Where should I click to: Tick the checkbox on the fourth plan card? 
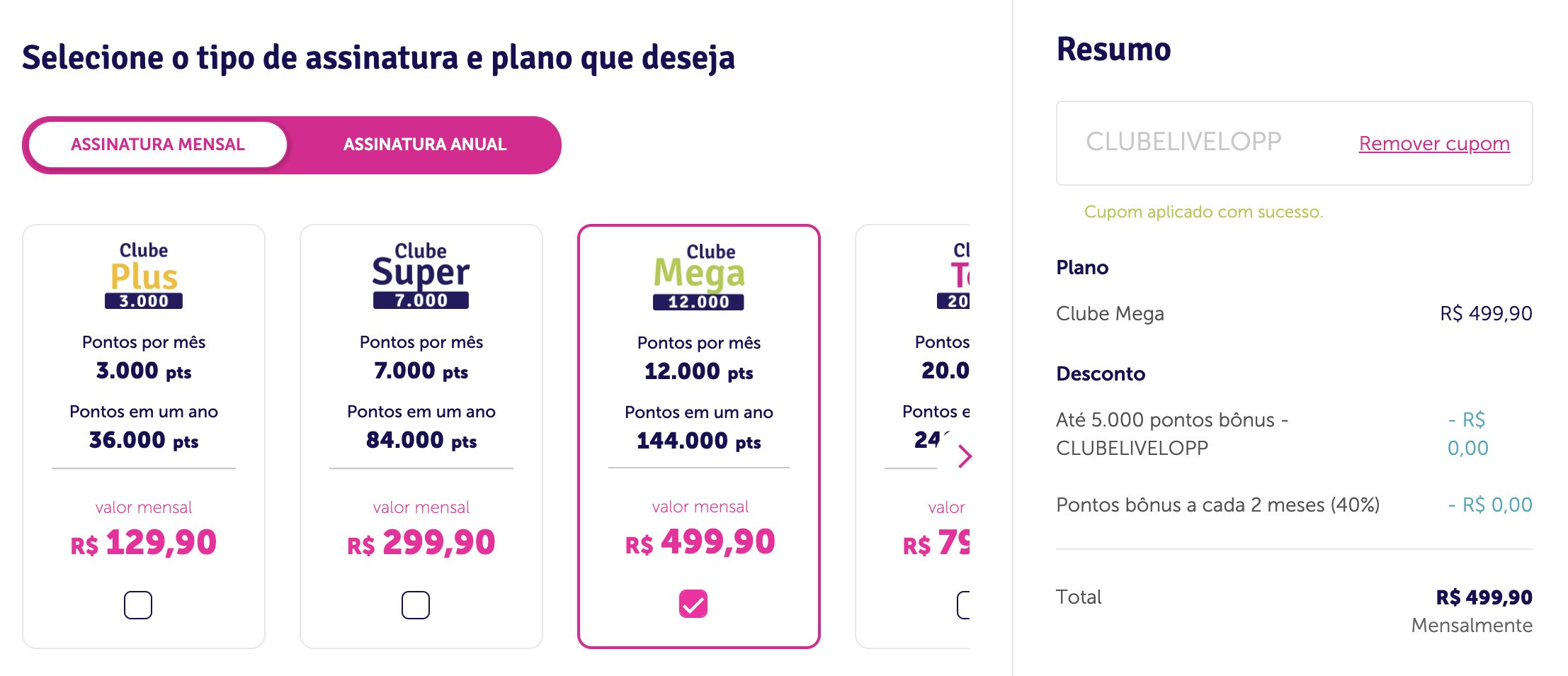click(x=963, y=604)
